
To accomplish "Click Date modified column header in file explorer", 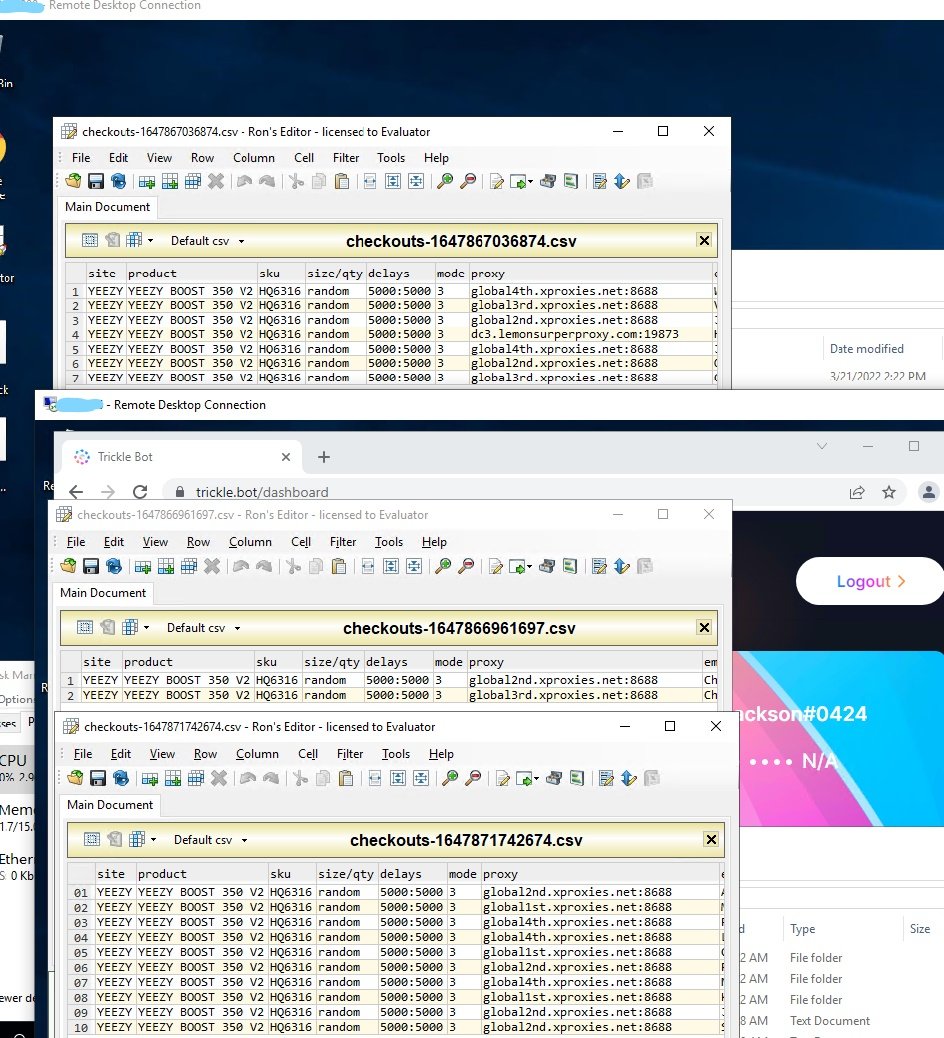I will (x=867, y=349).
